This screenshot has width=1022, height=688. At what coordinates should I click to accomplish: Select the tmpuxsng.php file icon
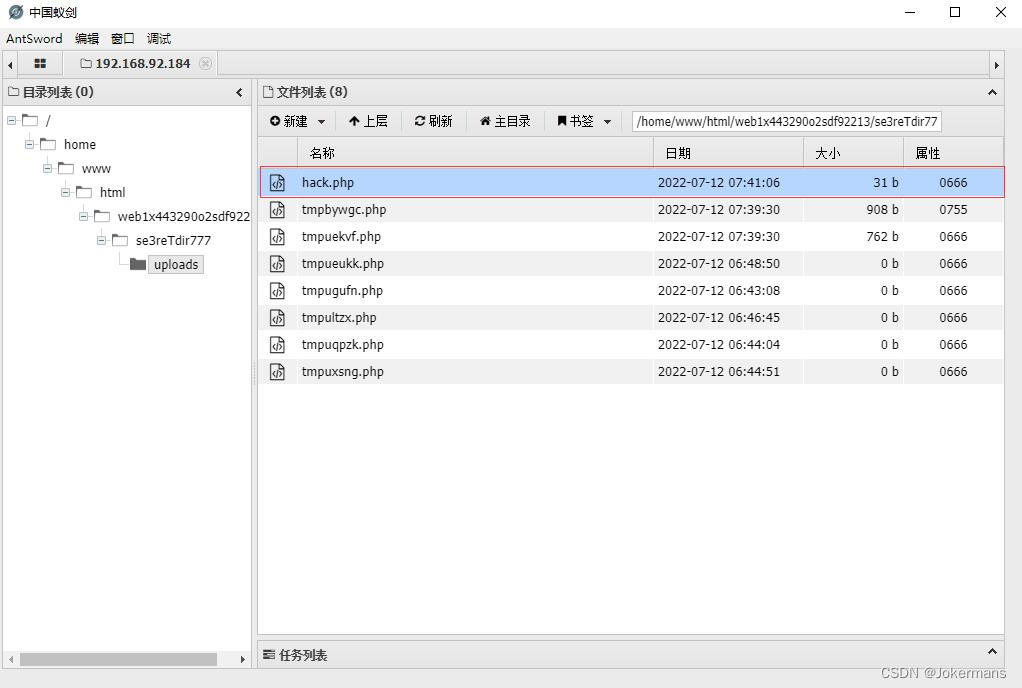(278, 372)
